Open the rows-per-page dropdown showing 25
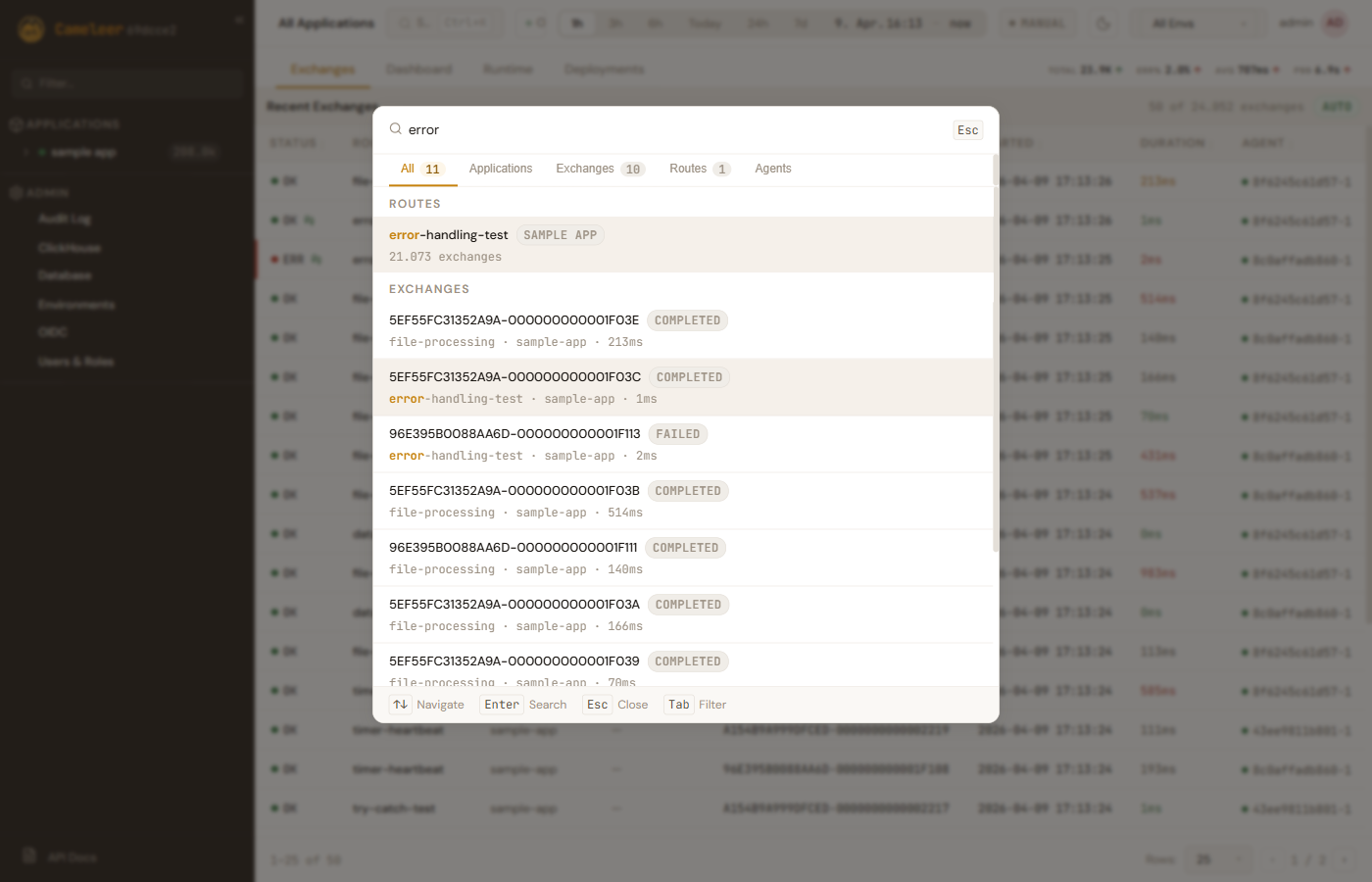The width and height of the screenshot is (1372, 882). point(1217,859)
